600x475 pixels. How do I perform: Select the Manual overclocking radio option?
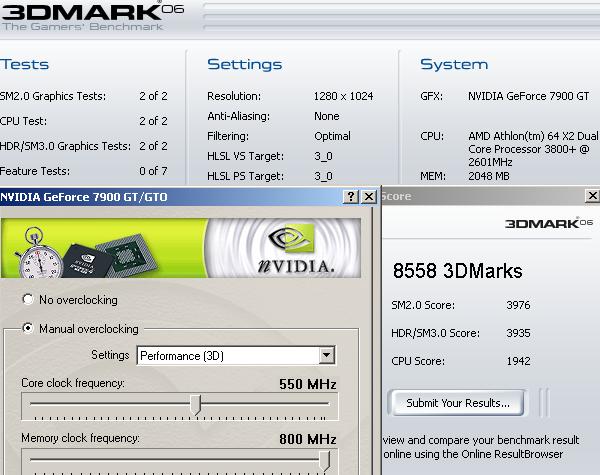coord(28,328)
